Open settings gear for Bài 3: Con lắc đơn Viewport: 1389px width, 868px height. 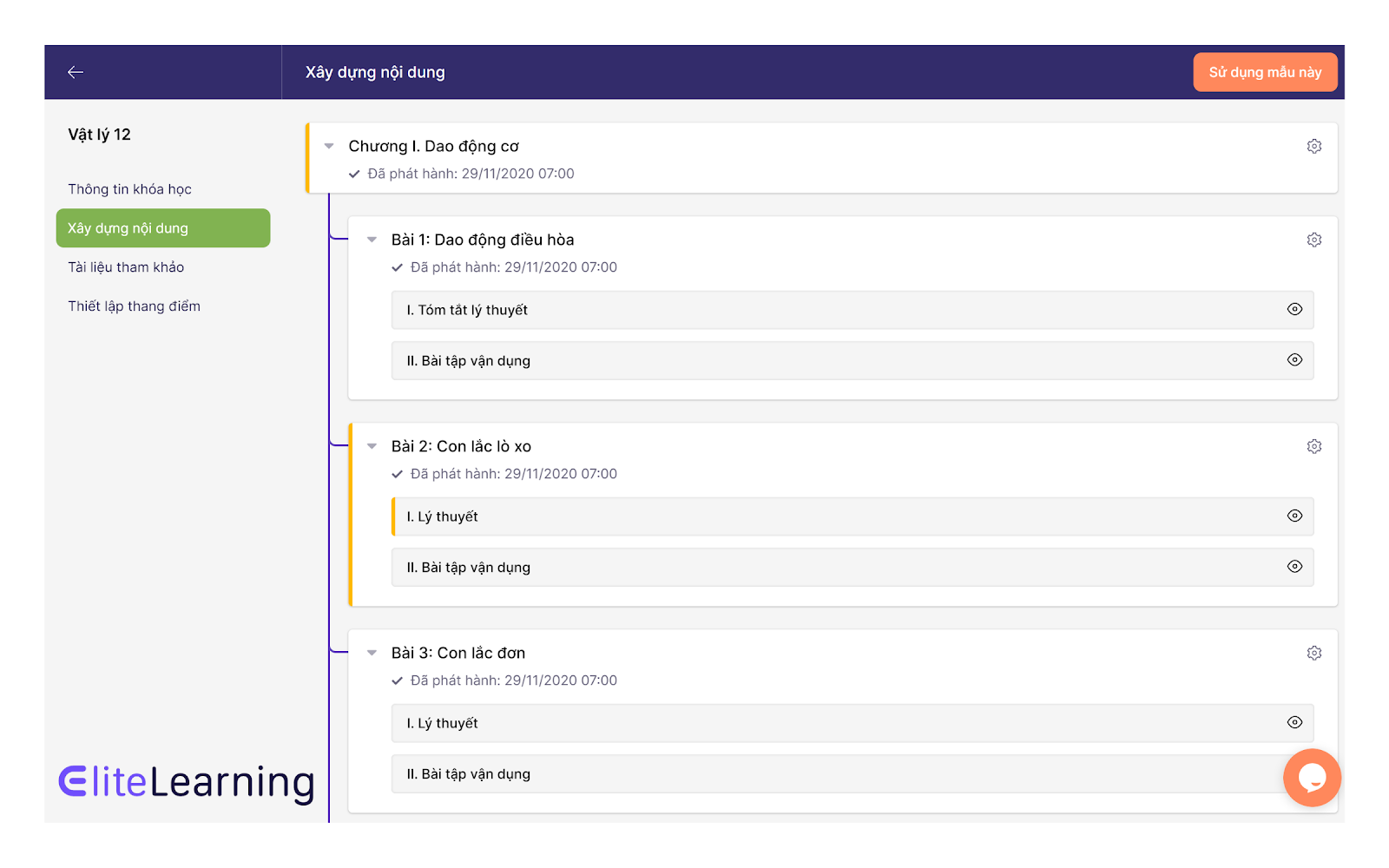click(x=1314, y=653)
